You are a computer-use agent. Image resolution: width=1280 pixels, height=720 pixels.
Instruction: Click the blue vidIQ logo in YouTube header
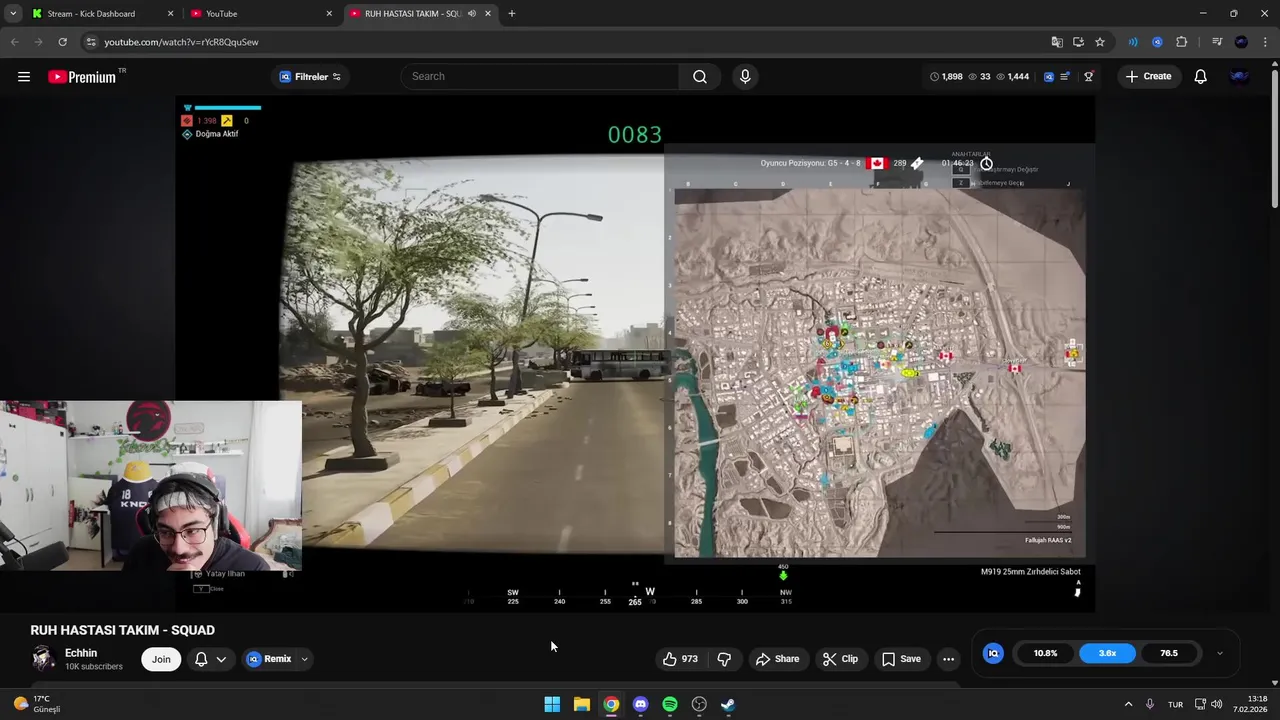1048,76
